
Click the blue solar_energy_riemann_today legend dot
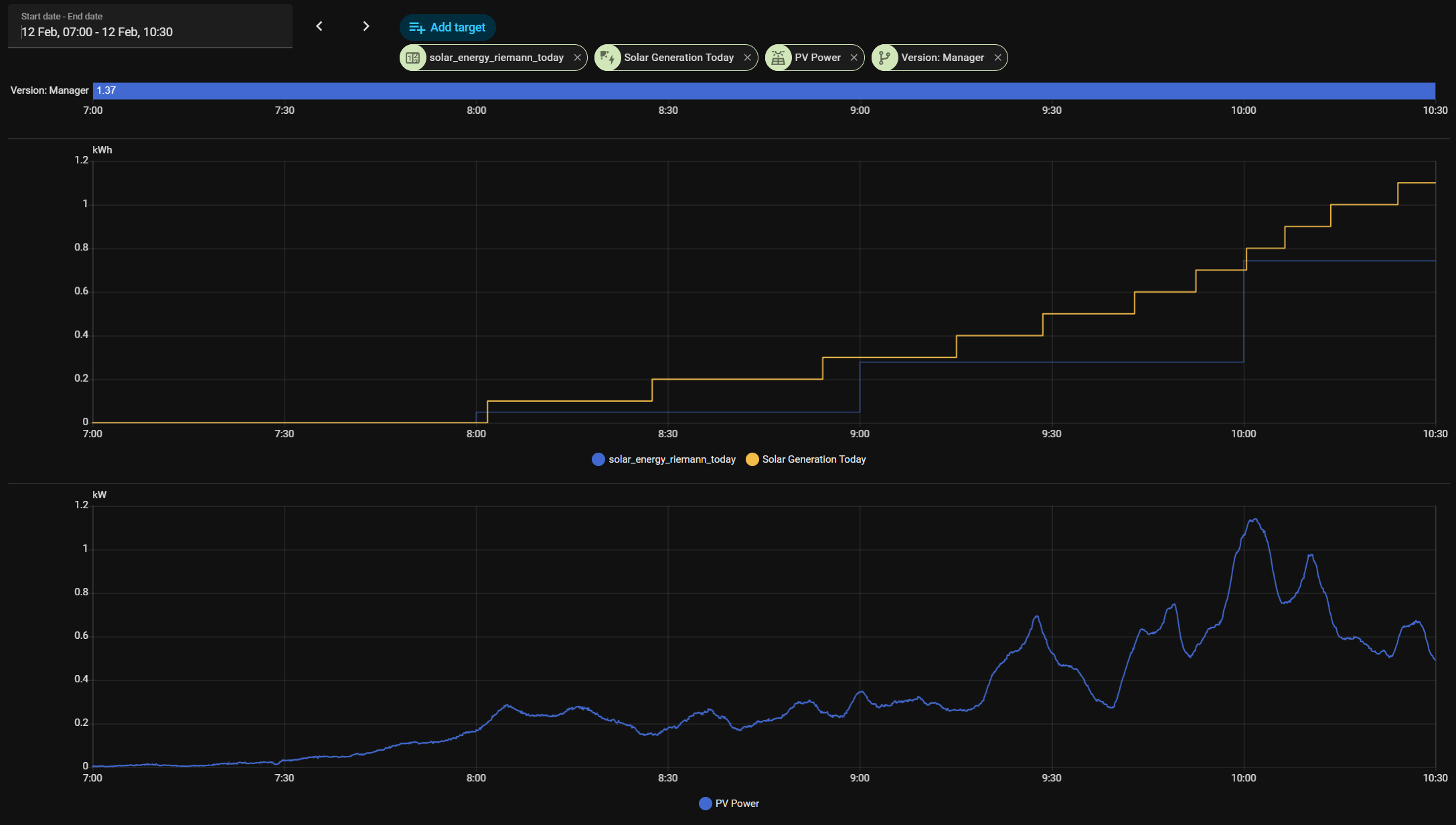[598, 459]
